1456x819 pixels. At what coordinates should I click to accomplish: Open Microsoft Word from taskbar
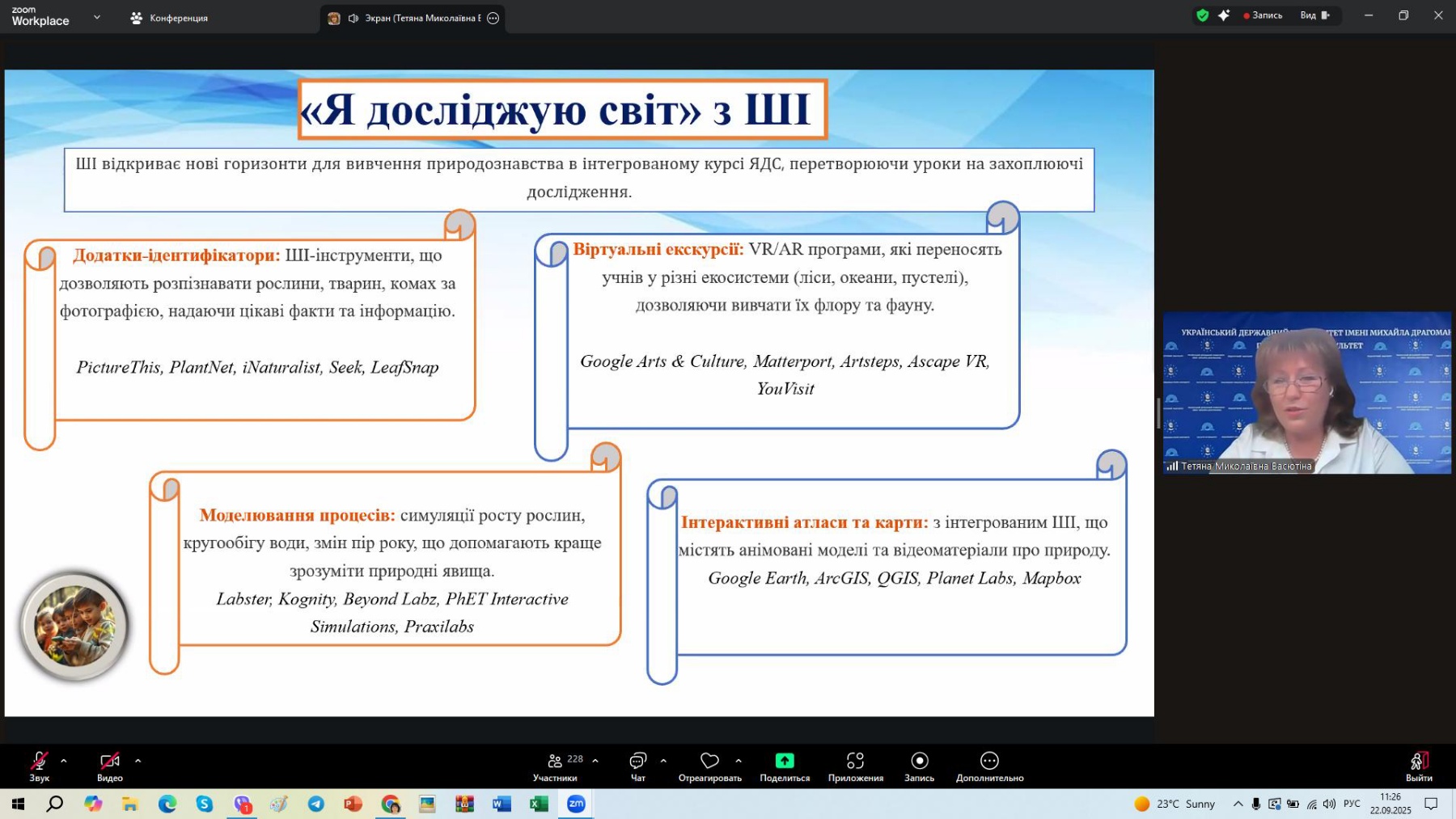tap(502, 804)
